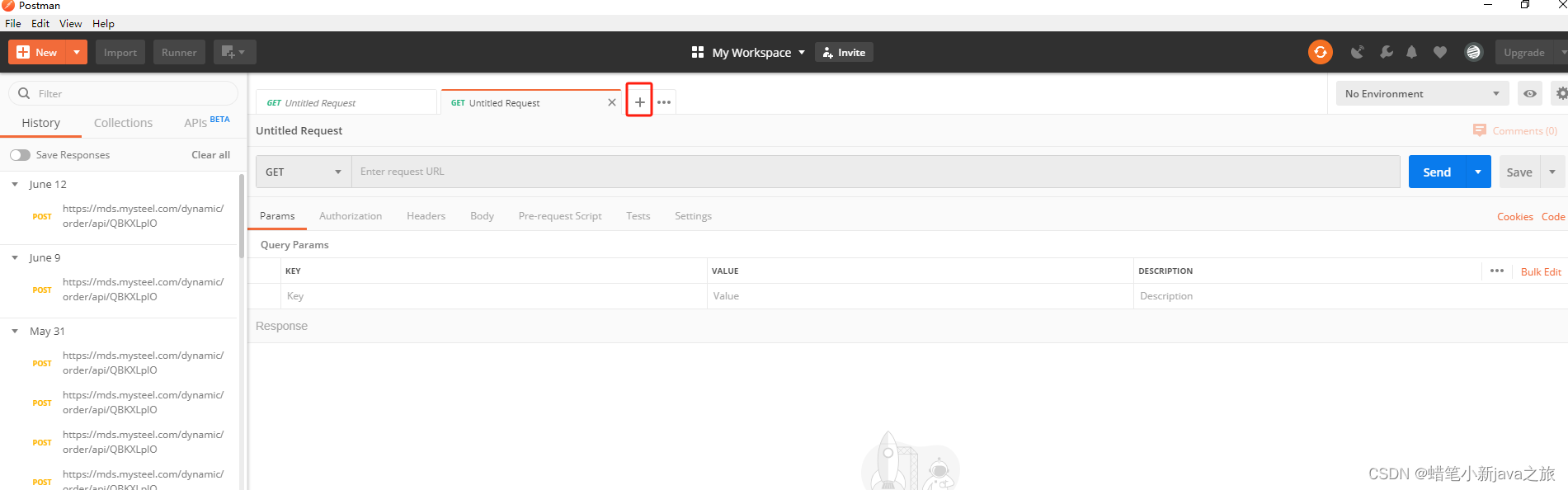Click the Upgrade button
Image resolution: width=1568 pixels, height=490 pixels.
(1523, 52)
